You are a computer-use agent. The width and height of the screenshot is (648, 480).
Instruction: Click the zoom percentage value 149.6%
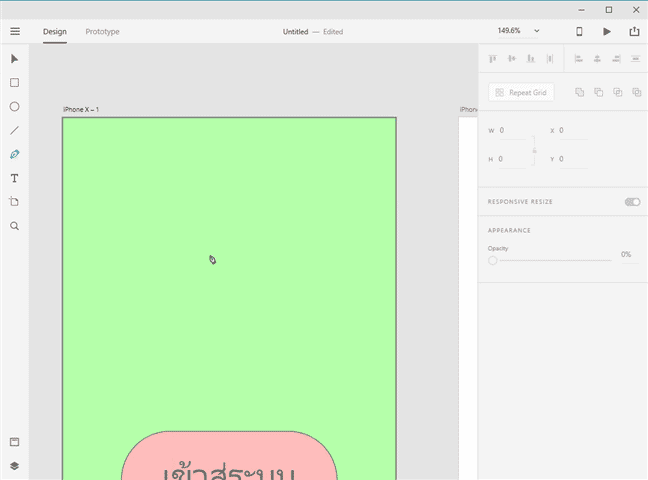(509, 31)
